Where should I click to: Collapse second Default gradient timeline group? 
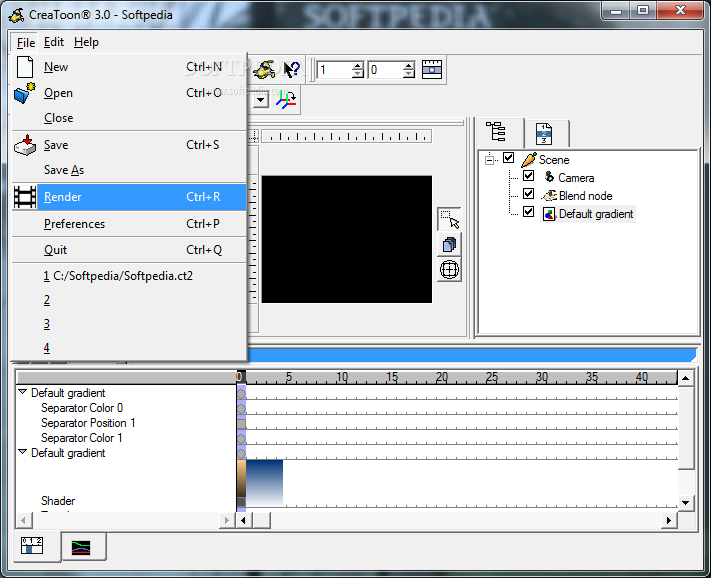tap(22, 452)
